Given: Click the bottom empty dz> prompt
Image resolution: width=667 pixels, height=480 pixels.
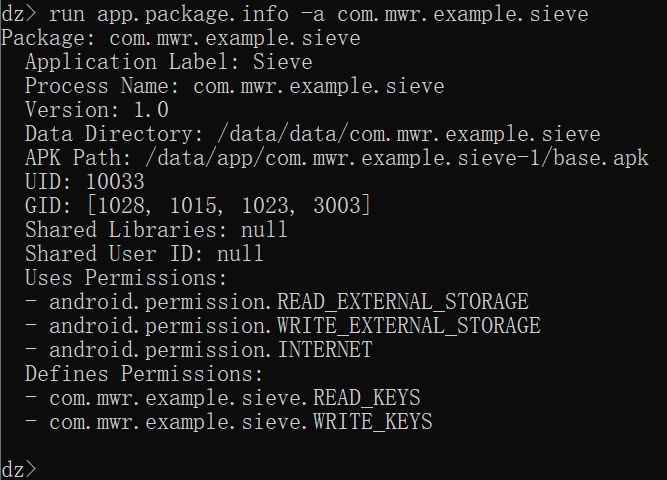Looking at the screenshot, I should (x=19, y=470).
